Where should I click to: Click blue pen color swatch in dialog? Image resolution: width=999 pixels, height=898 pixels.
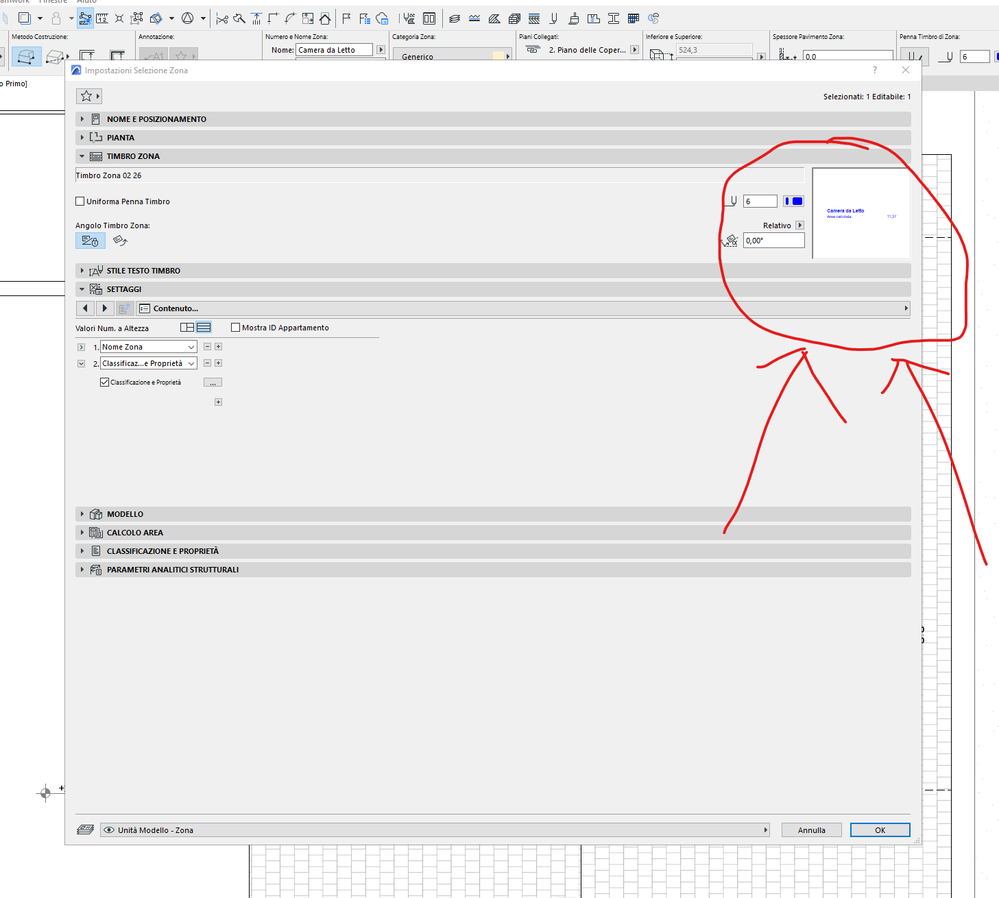[793, 201]
